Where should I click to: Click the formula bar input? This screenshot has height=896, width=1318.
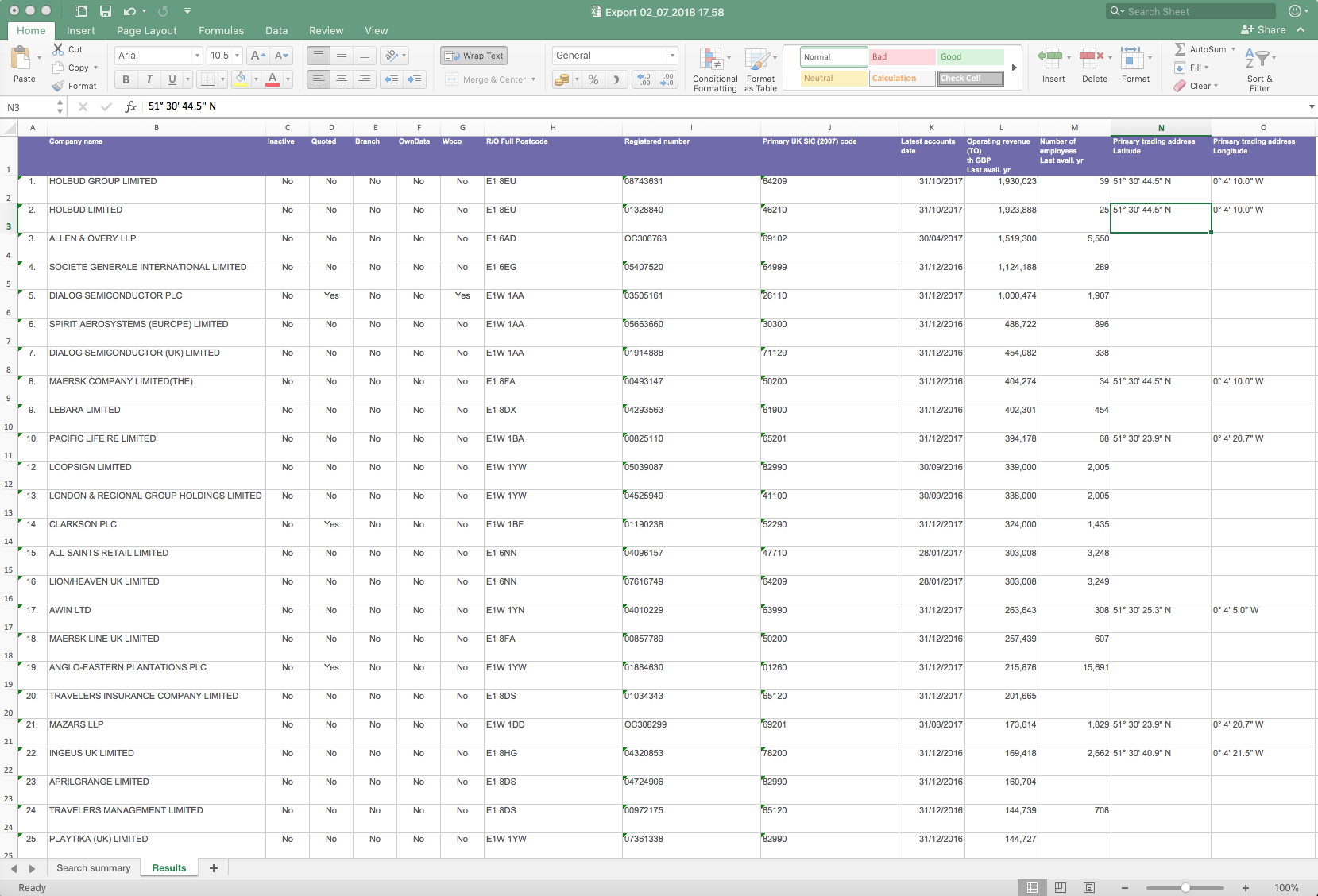click(x=723, y=106)
